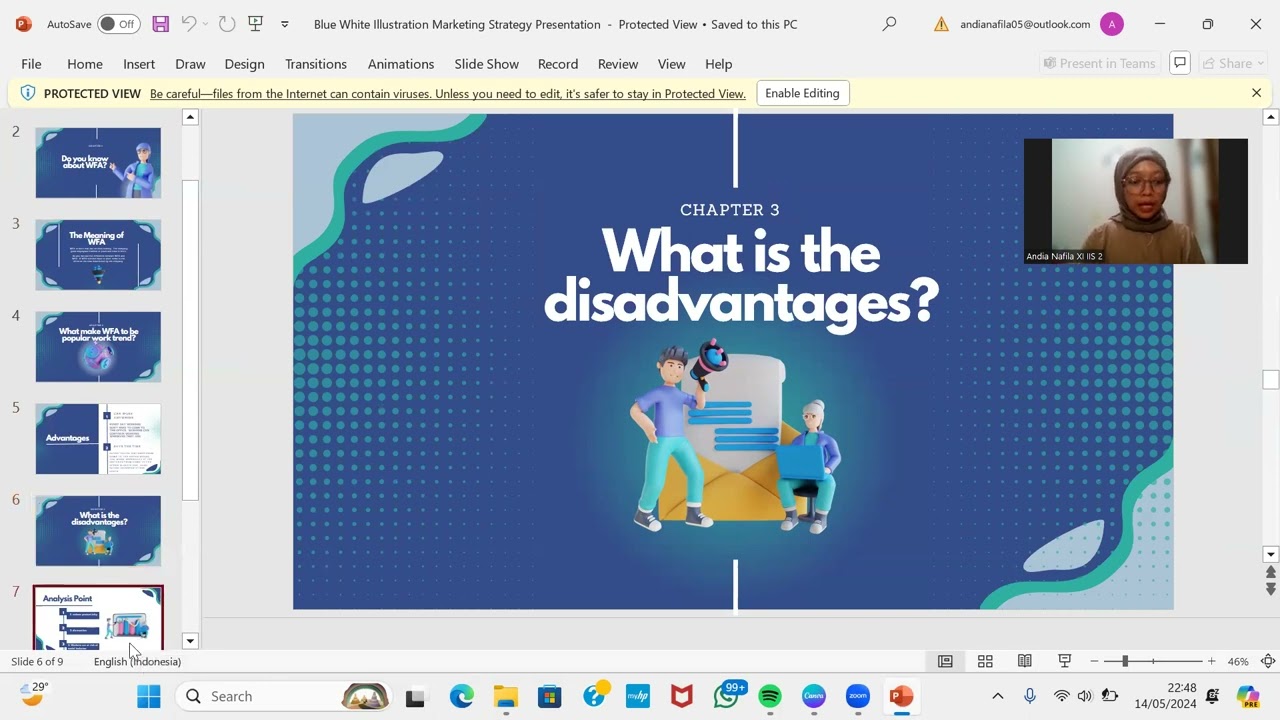Switch to Reading View icon
The width and height of the screenshot is (1280, 720).
pos(1025,661)
